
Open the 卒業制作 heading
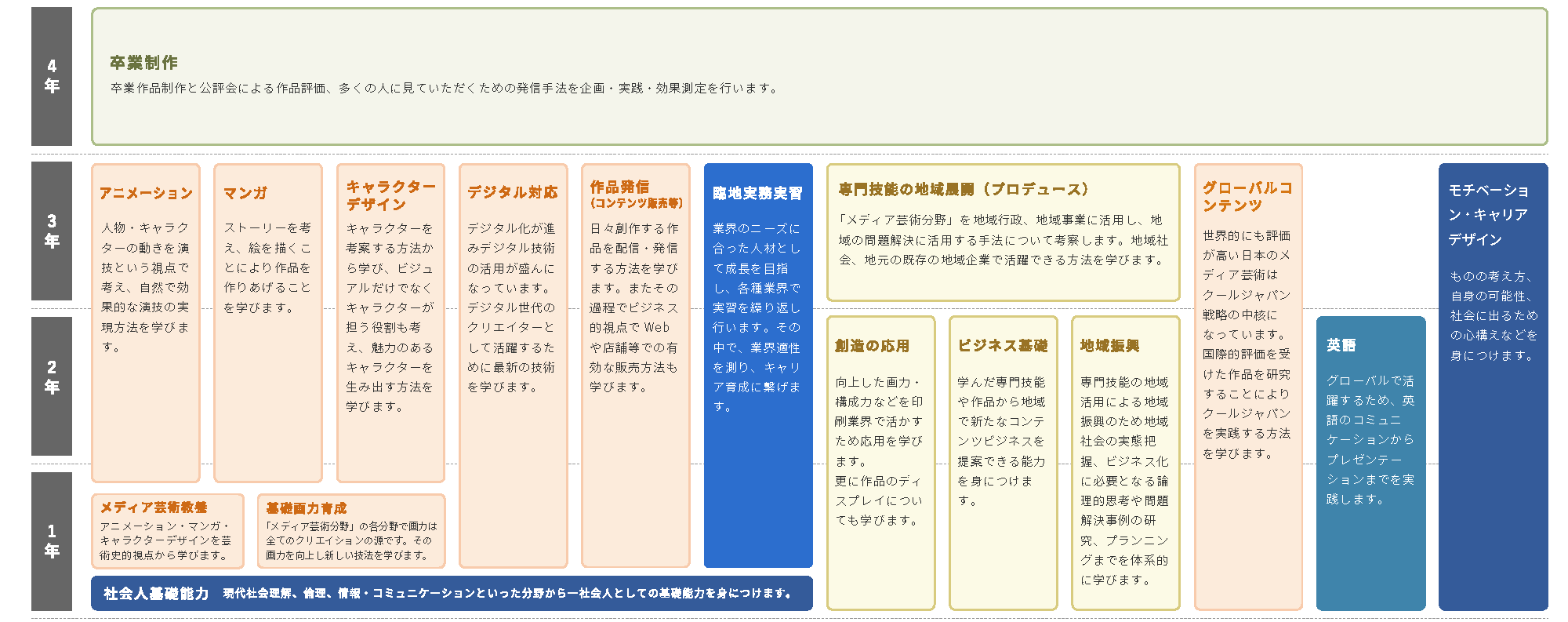[144, 63]
